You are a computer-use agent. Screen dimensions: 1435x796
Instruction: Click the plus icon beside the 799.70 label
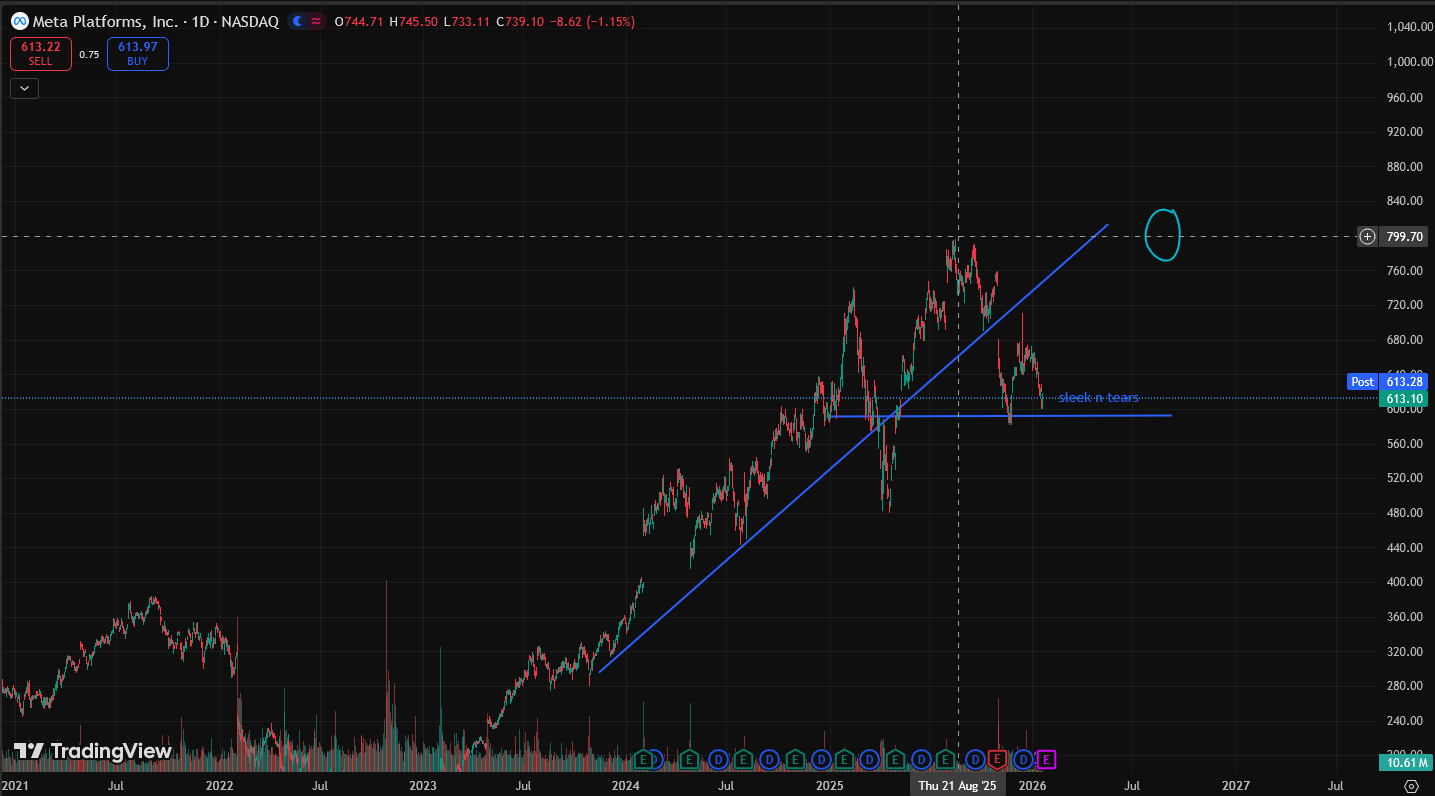(x=1367, y=237)
